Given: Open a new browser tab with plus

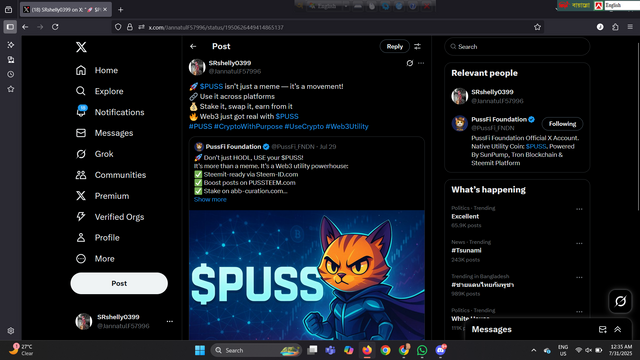Looking at the screenshot, I should [120, 9].
